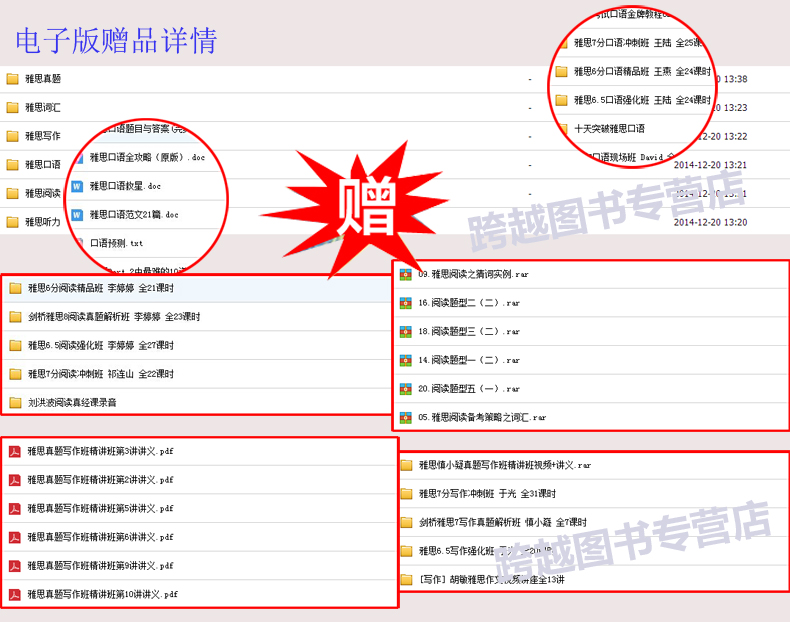Select file 14.阅读题型一(二).rar
The height and width of the screenshot is (622, 790).
(x=469, y=360)
